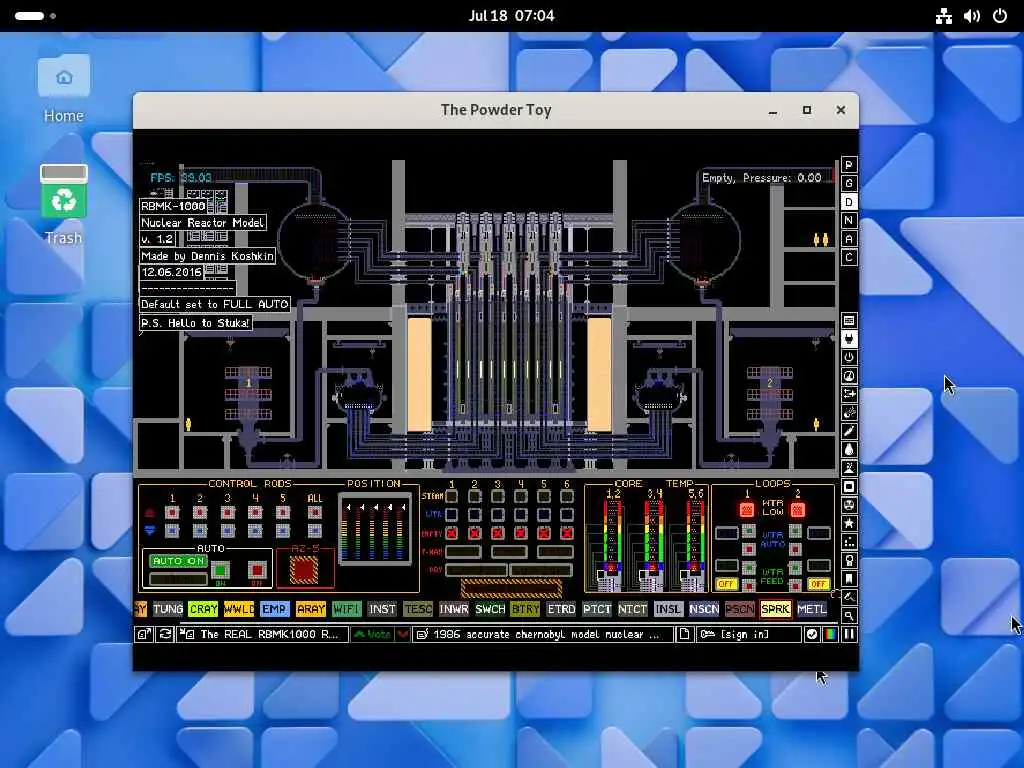Open the Game of Life dots icon

coord(849,542)
